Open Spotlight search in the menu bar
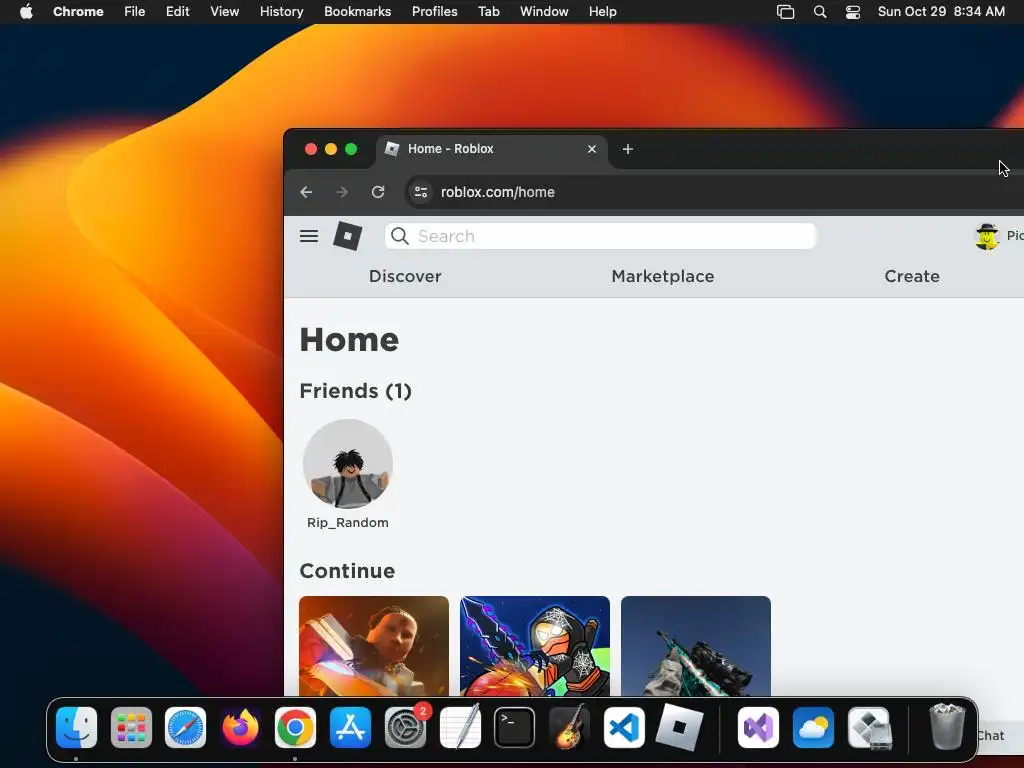This screenshot has width=1024, height=768. [x=820, y=12]
